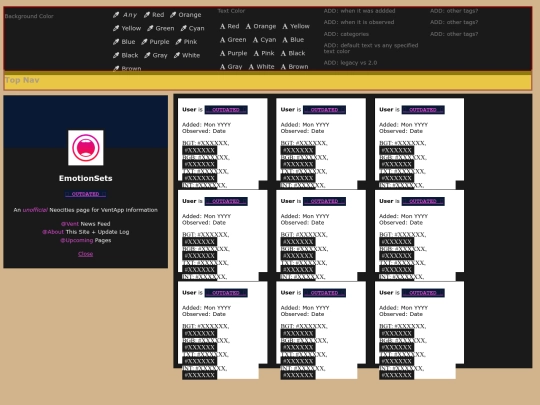
Task: Close the EmotionSets side panel
Action: click(x=85, y=254)
